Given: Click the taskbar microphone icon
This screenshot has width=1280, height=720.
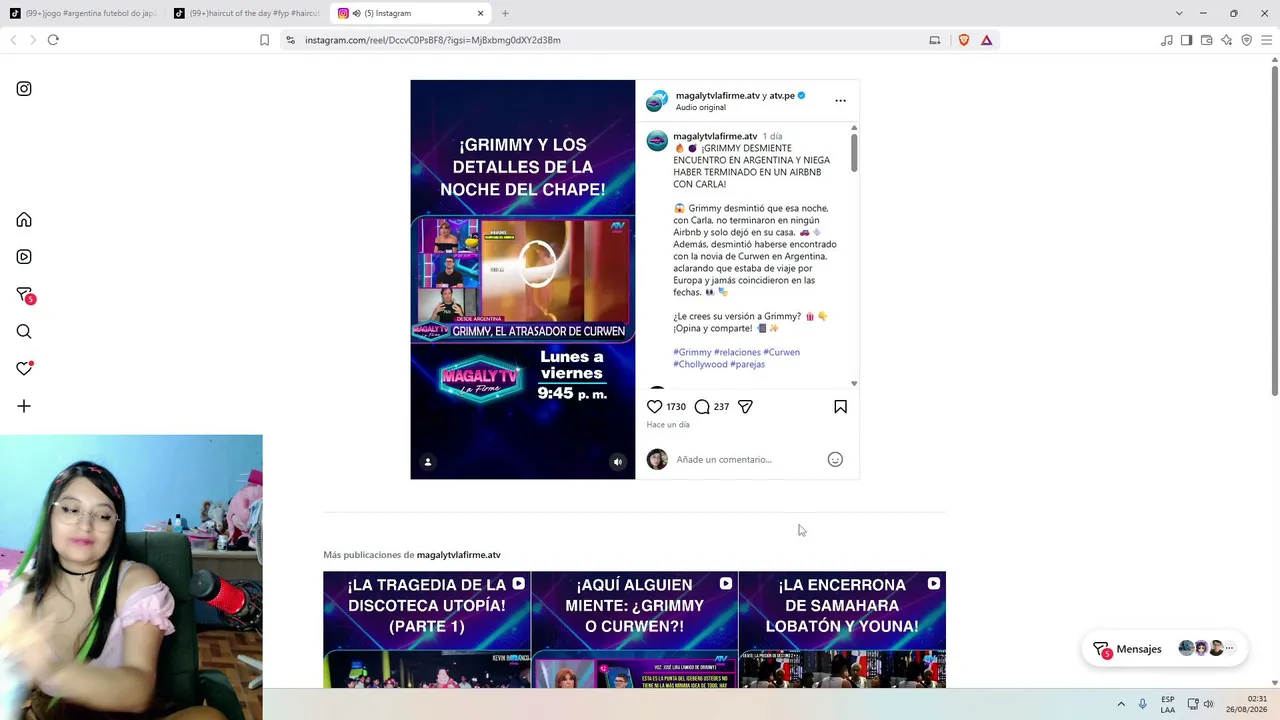Looking at the screenshot, I should [1142, 704].
